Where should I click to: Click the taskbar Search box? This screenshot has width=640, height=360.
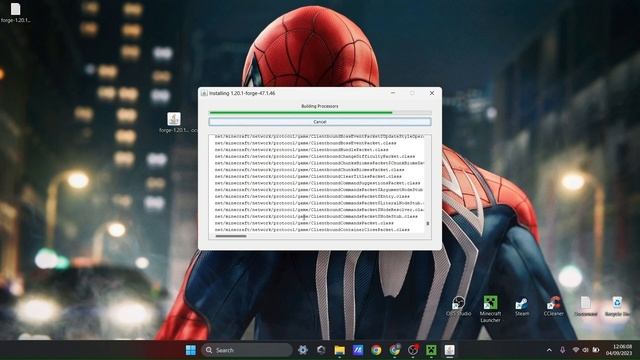[x=247, y=350]
